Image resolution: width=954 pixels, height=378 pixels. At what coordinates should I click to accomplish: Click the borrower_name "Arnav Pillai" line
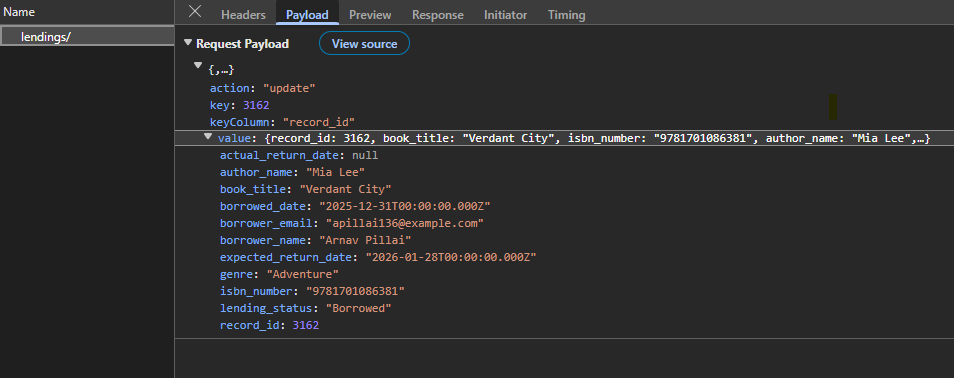pos(316,240)
